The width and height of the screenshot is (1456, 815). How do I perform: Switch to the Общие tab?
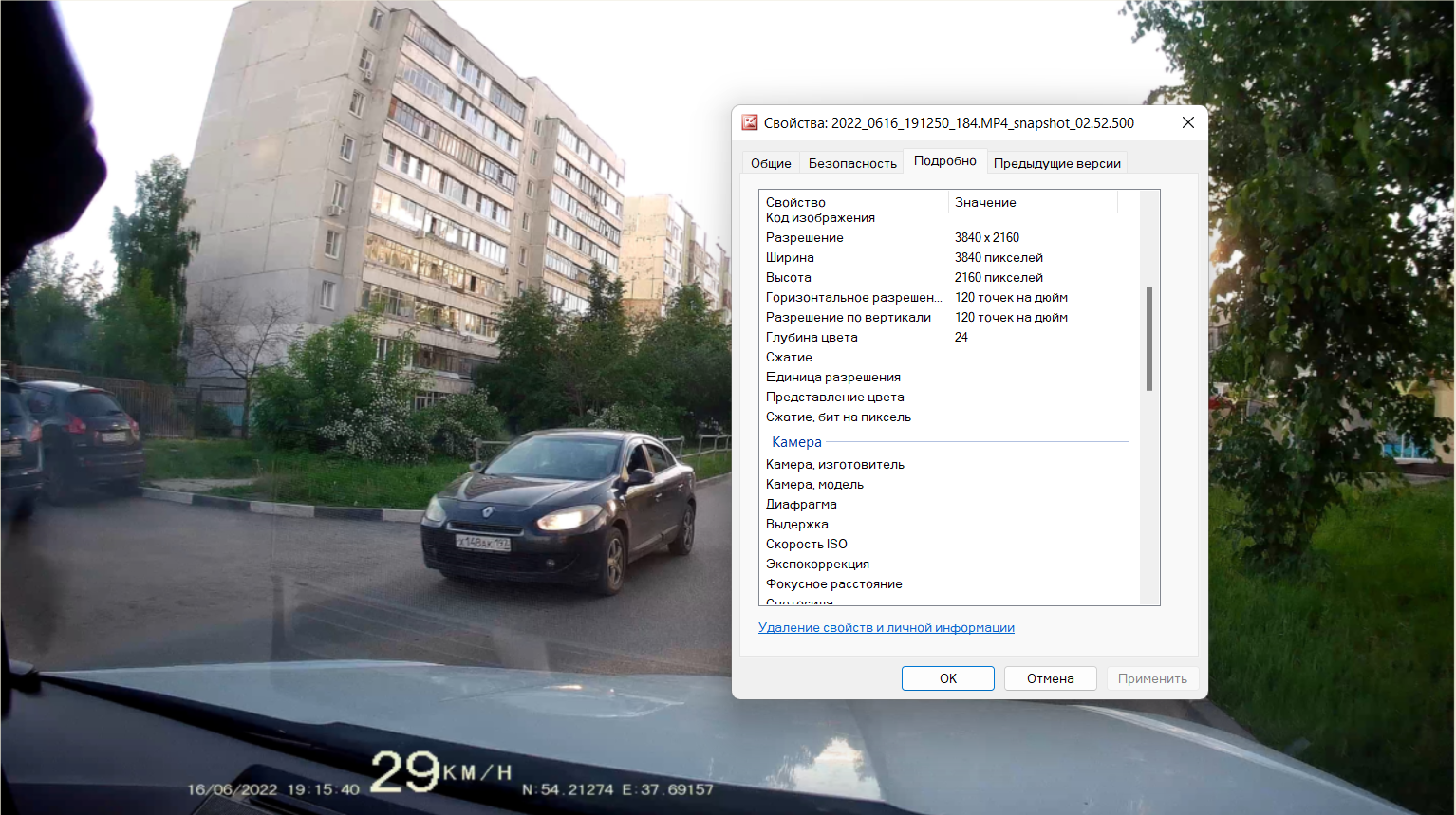[770, 163]
